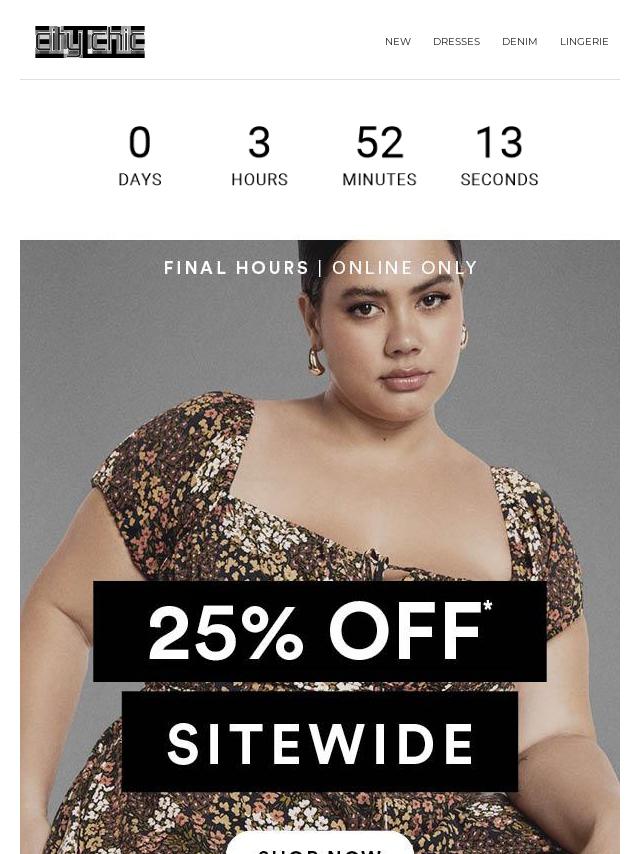Click the DAYS label under countdown

[x=140, y=179]
